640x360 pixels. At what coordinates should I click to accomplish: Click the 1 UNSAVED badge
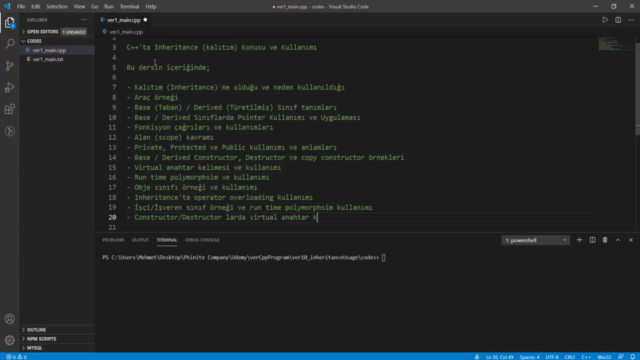point(74,32)
